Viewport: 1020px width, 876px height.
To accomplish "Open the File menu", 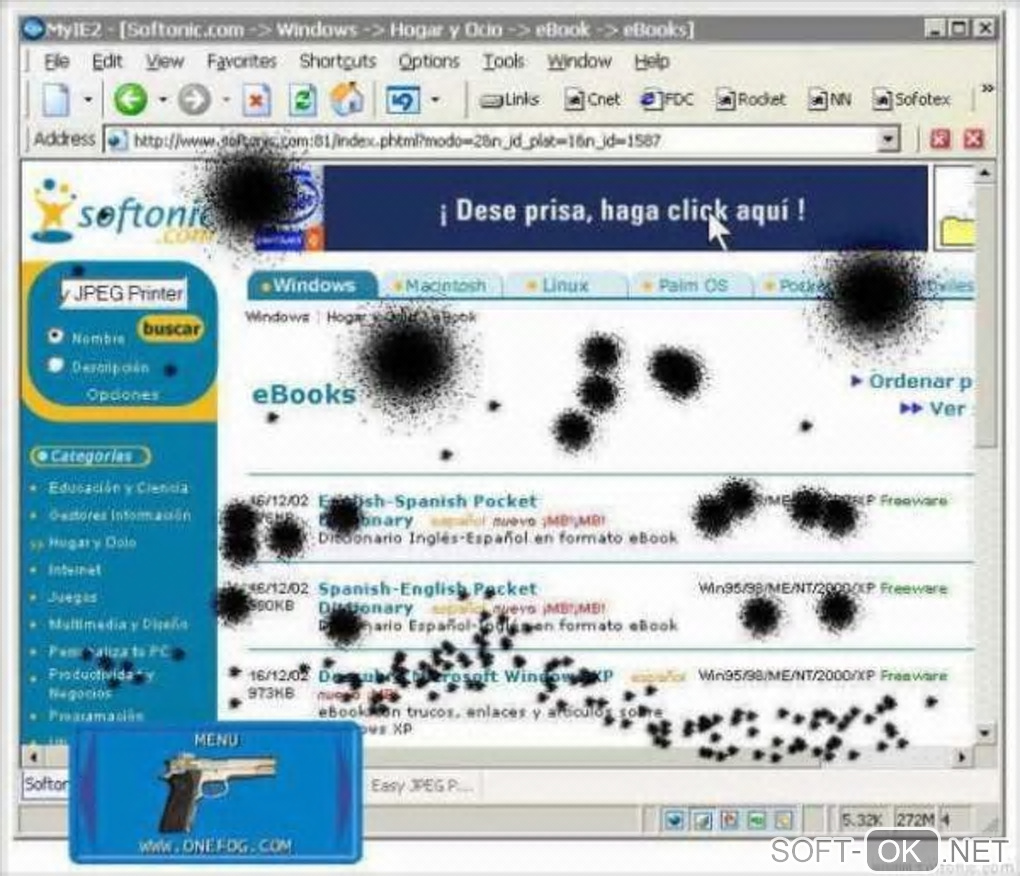I will coord(57,61).
